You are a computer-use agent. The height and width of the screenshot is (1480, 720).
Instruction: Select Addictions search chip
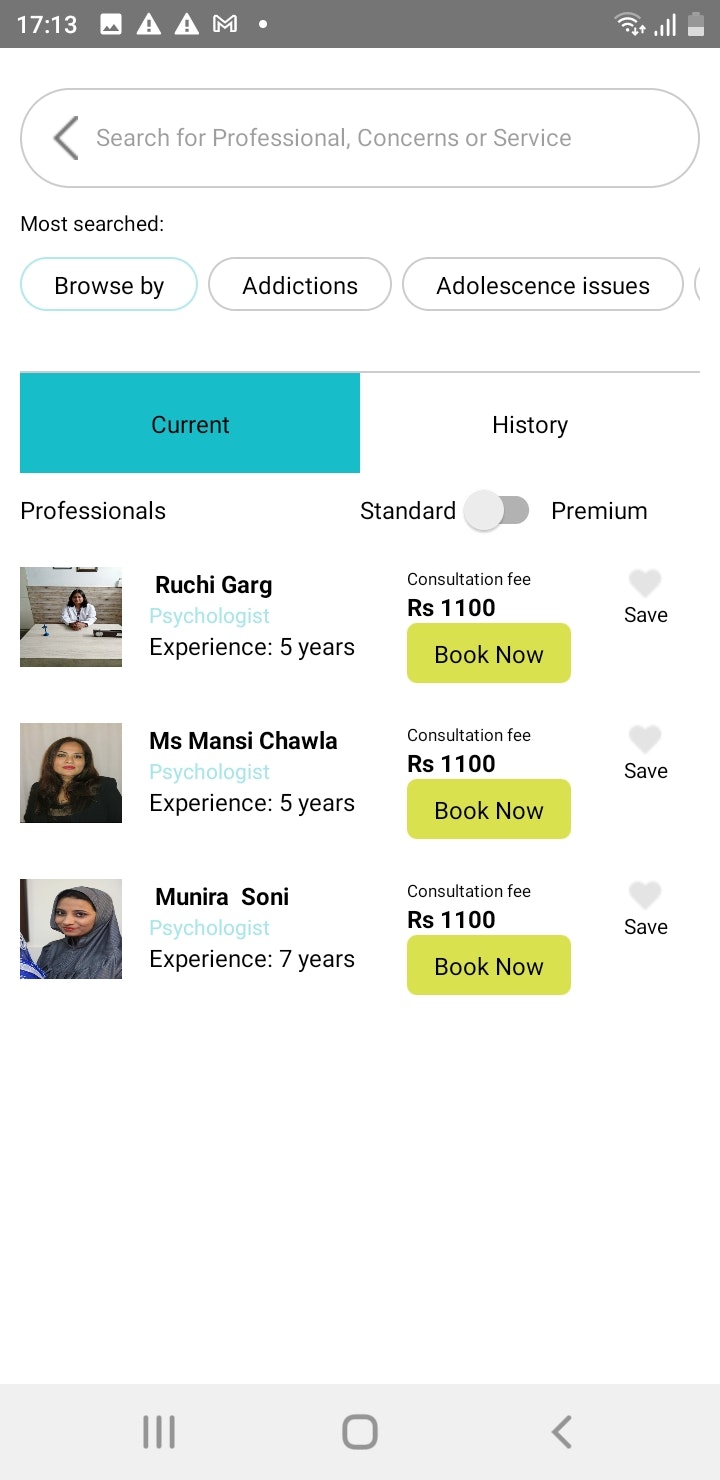[300, 285]
